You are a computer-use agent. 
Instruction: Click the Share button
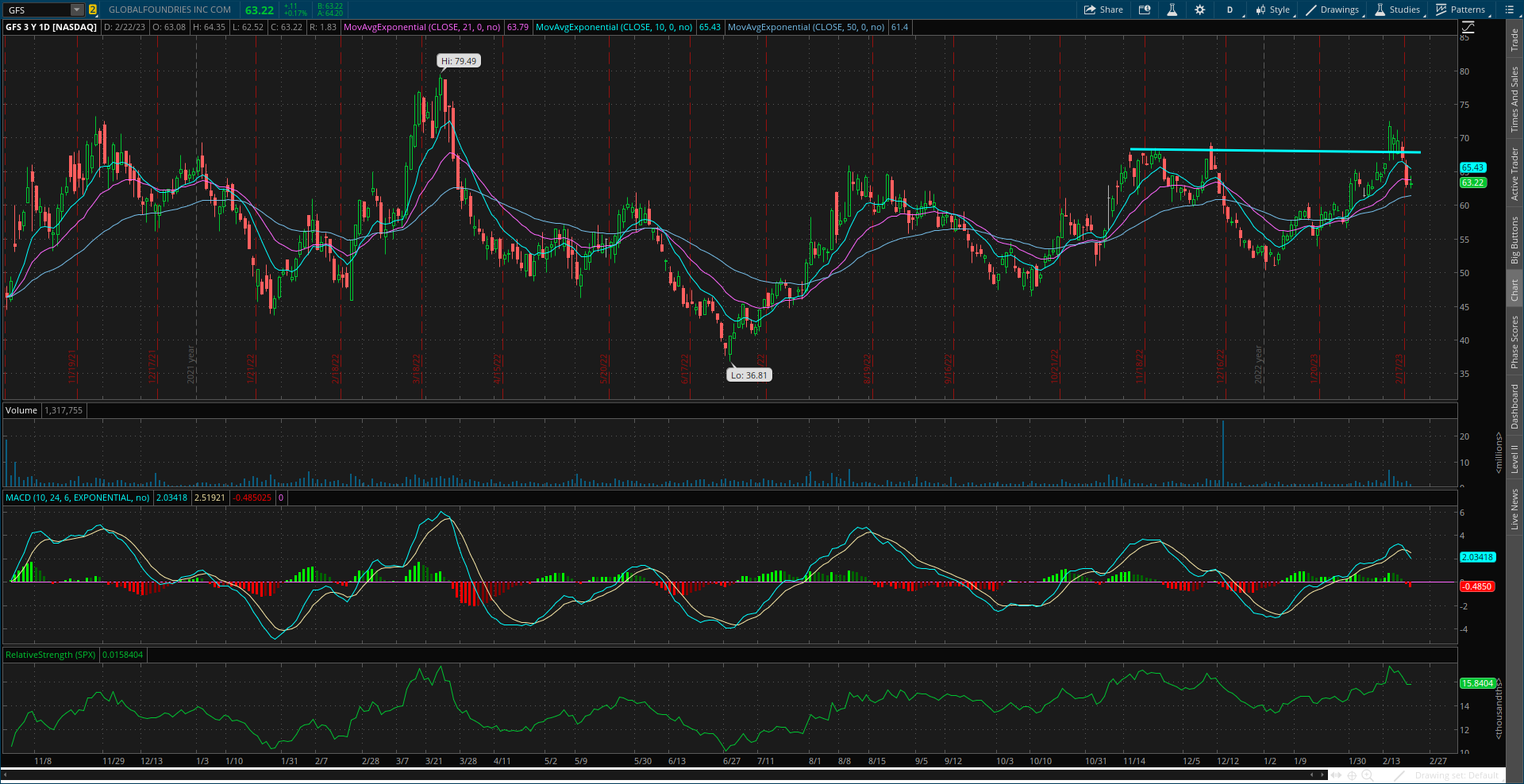1103,10
